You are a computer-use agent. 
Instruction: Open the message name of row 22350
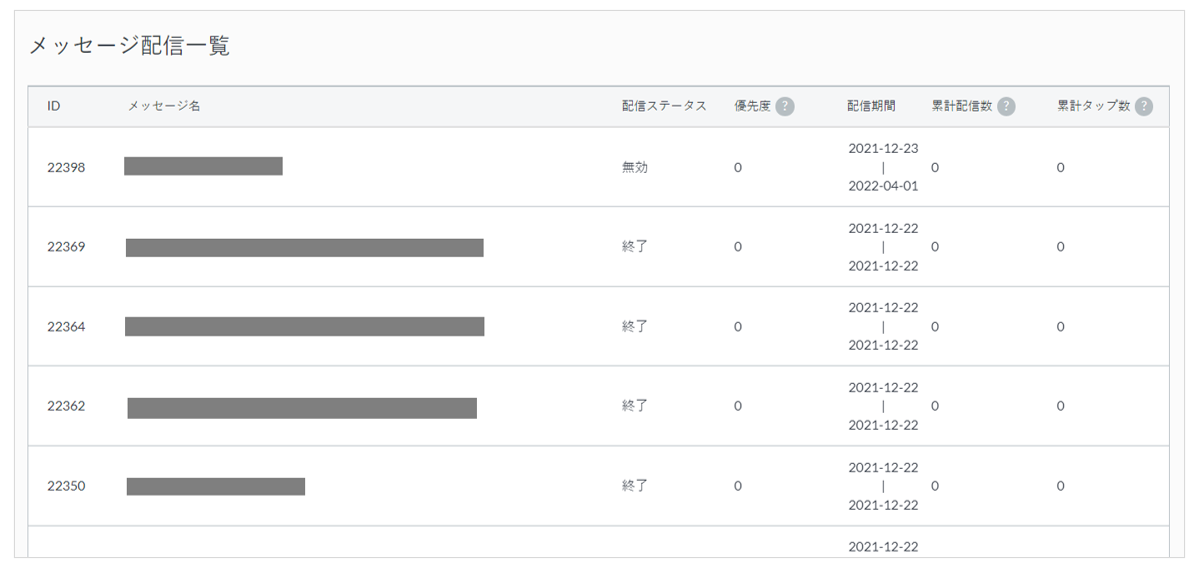click(216, 487)
